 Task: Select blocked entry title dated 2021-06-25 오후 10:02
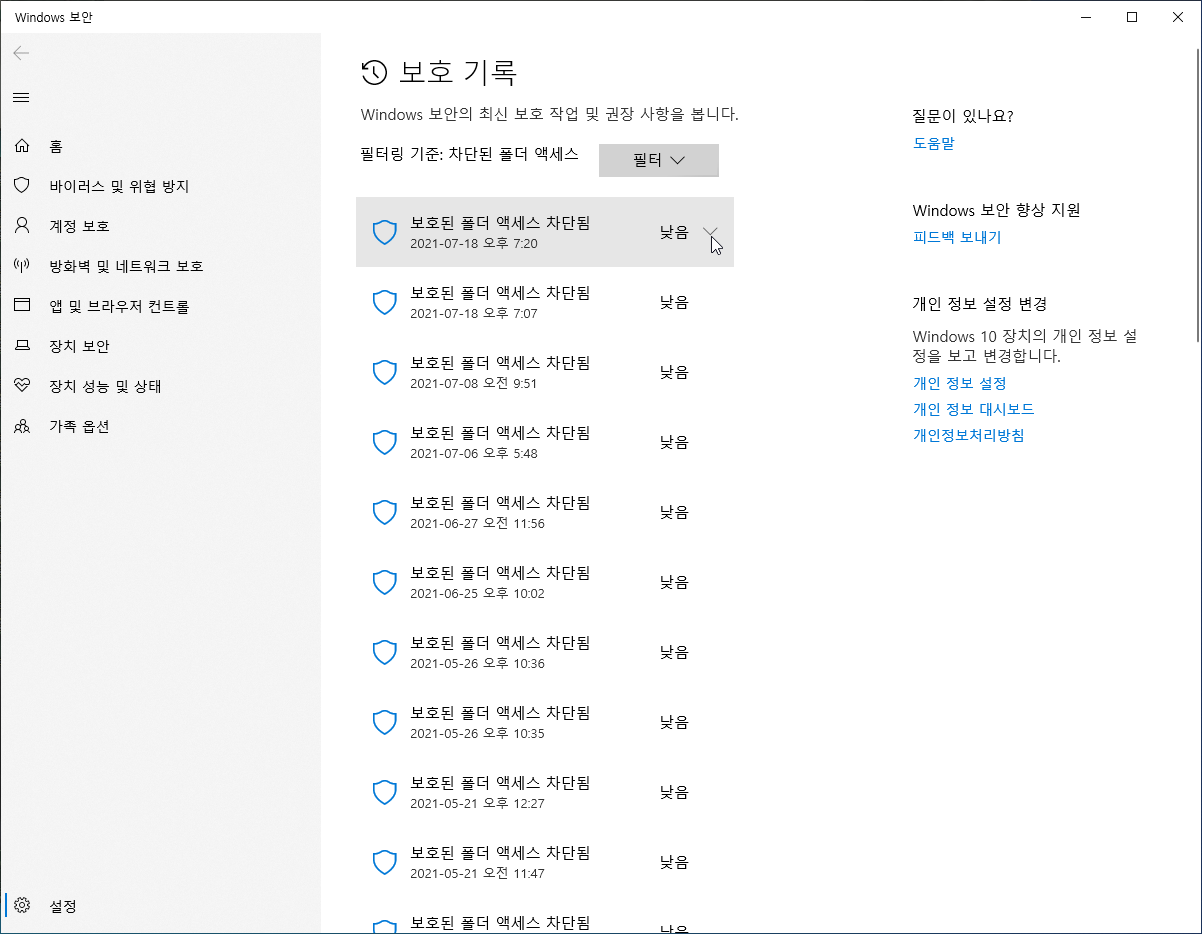(x=500, y=573)
